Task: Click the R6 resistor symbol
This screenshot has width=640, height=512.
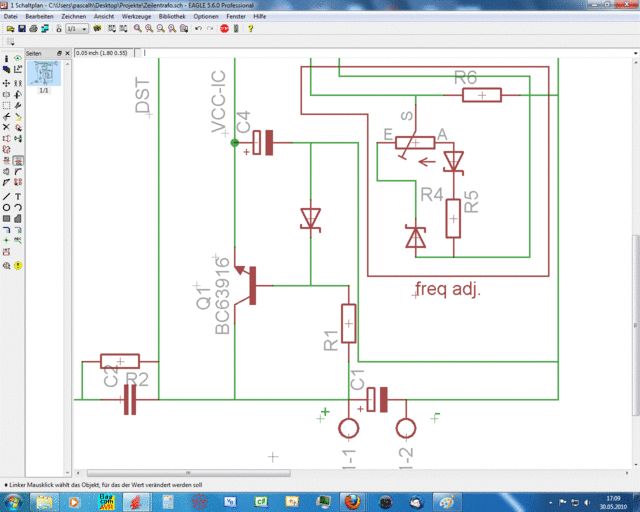Action: coord(482,95)
